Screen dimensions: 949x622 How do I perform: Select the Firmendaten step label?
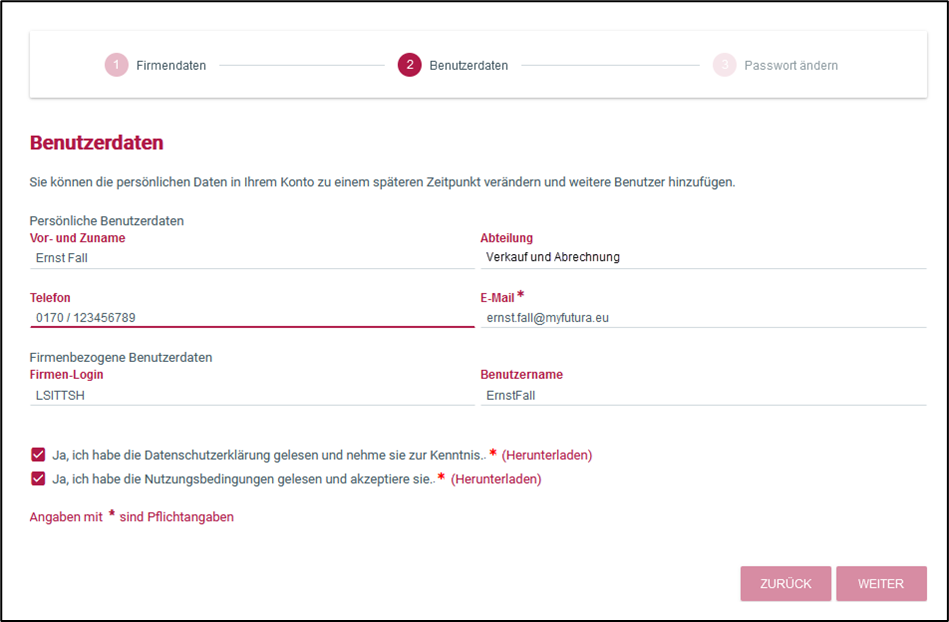(172, 66)
